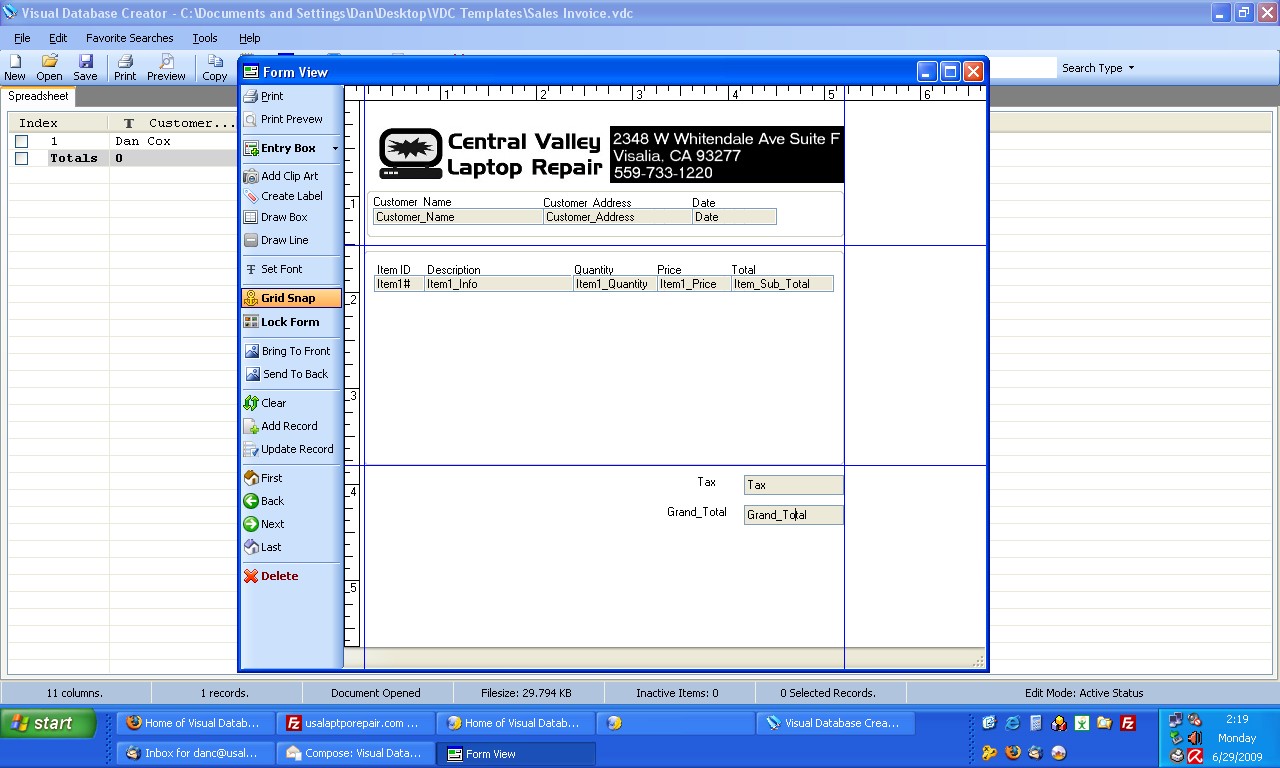Click the Form View taskbar button
Viewport: 1280px width, 768px height.
(x=518, y=753)
